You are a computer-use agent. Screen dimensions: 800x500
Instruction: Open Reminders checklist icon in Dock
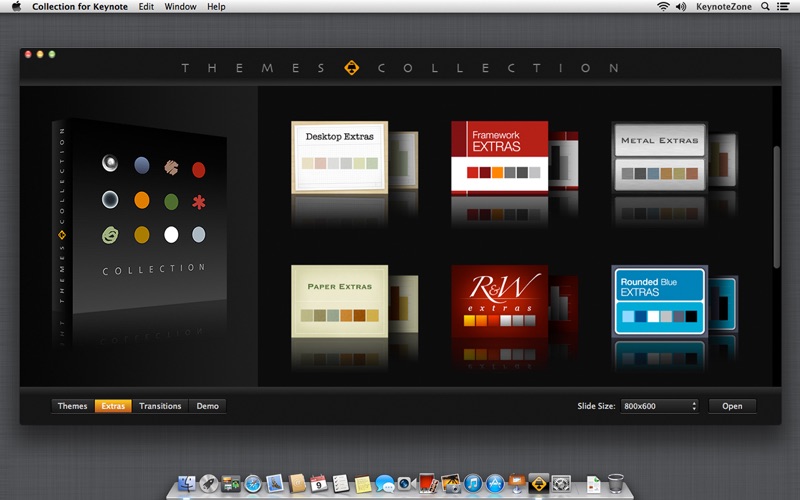340,483
